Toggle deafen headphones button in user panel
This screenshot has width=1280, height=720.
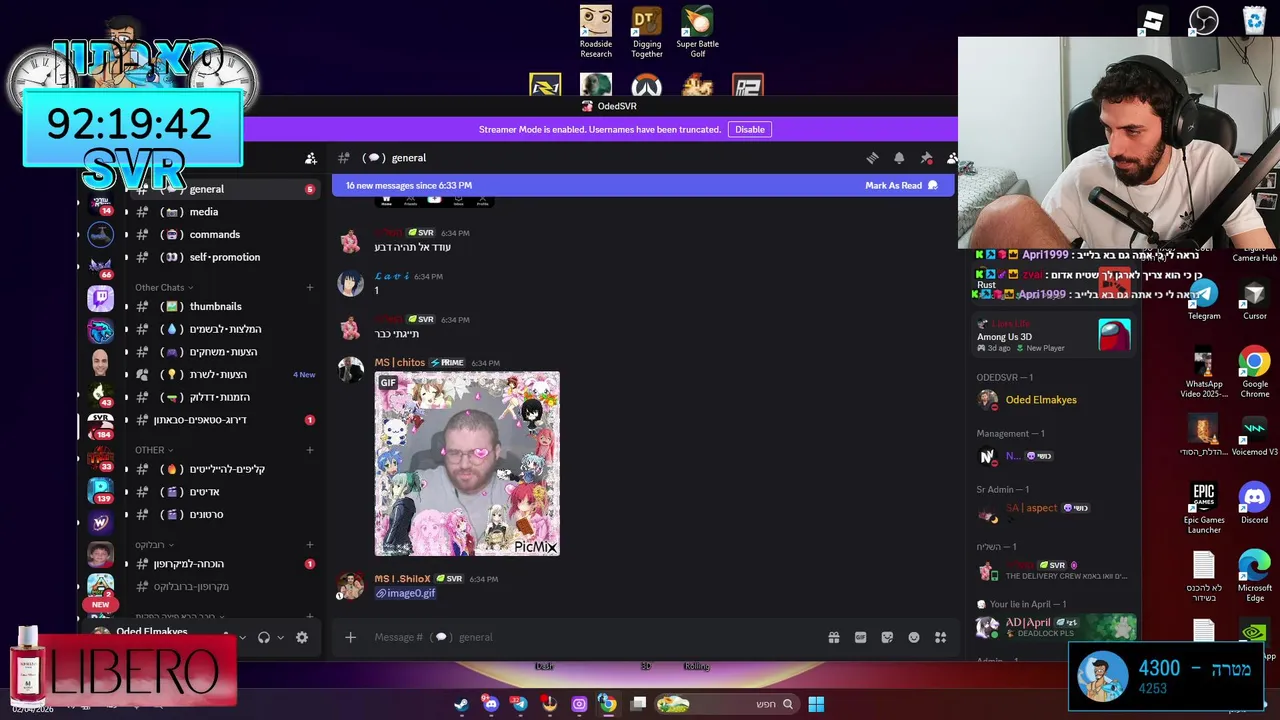click(264, 637)
